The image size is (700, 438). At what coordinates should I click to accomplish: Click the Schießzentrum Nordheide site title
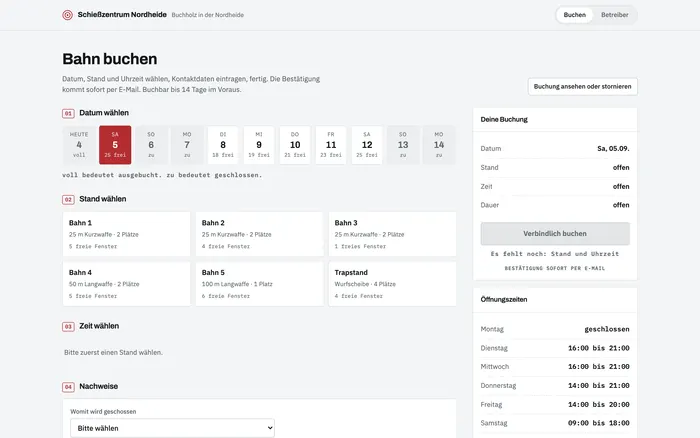(122, 15)
